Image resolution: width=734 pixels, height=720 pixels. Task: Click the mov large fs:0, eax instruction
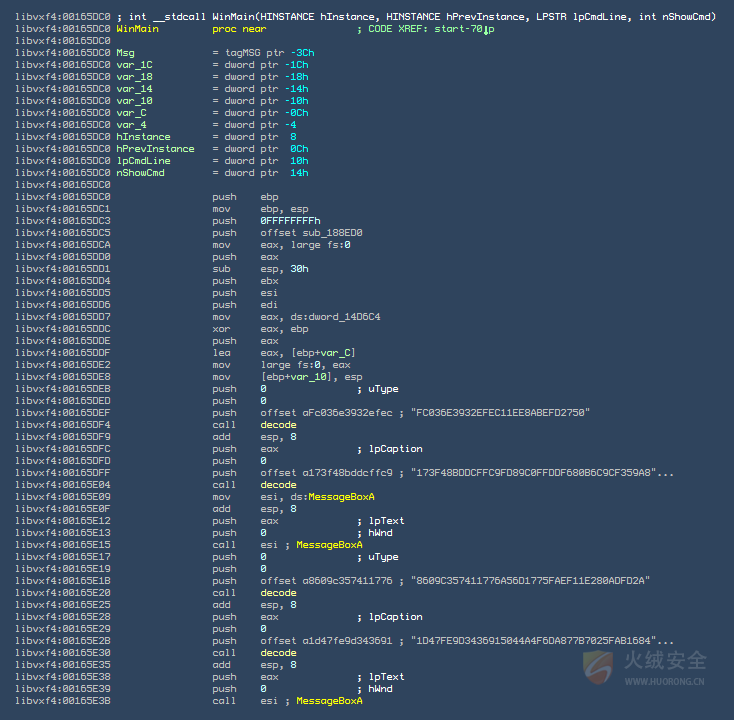[x=281, y=365]
